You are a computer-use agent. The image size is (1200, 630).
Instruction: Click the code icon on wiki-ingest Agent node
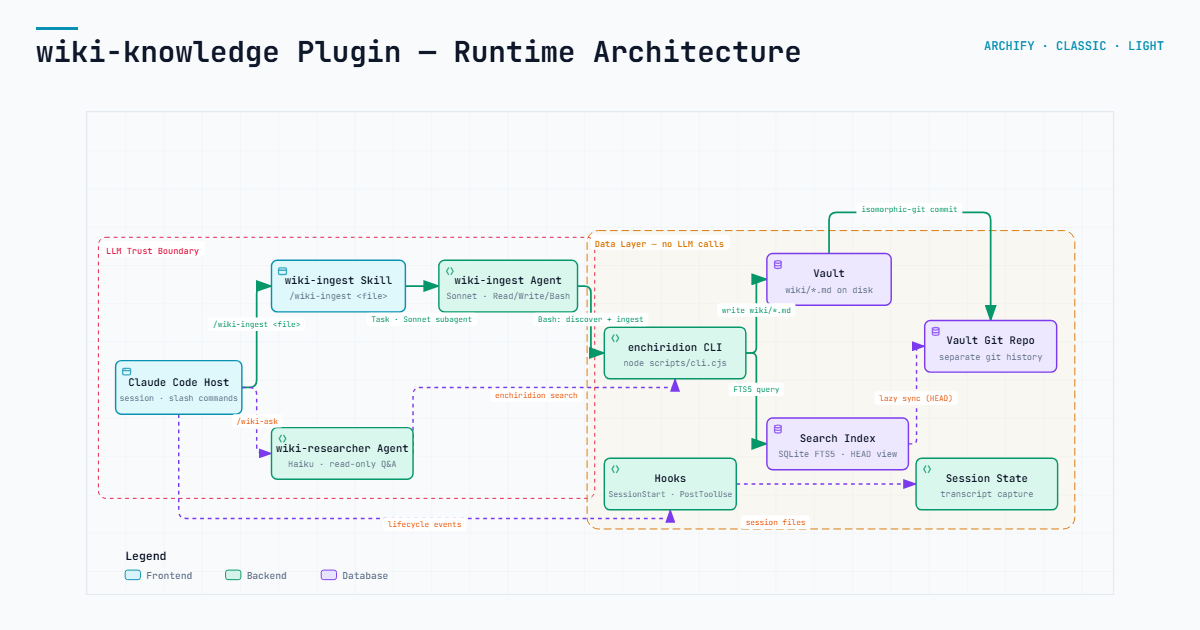(450, 271)
